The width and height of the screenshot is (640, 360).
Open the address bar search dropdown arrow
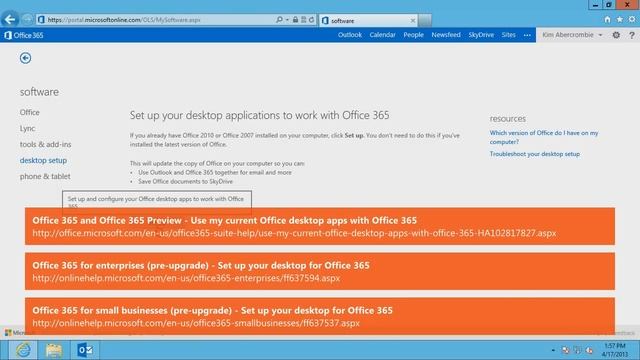tap(287, 20)
